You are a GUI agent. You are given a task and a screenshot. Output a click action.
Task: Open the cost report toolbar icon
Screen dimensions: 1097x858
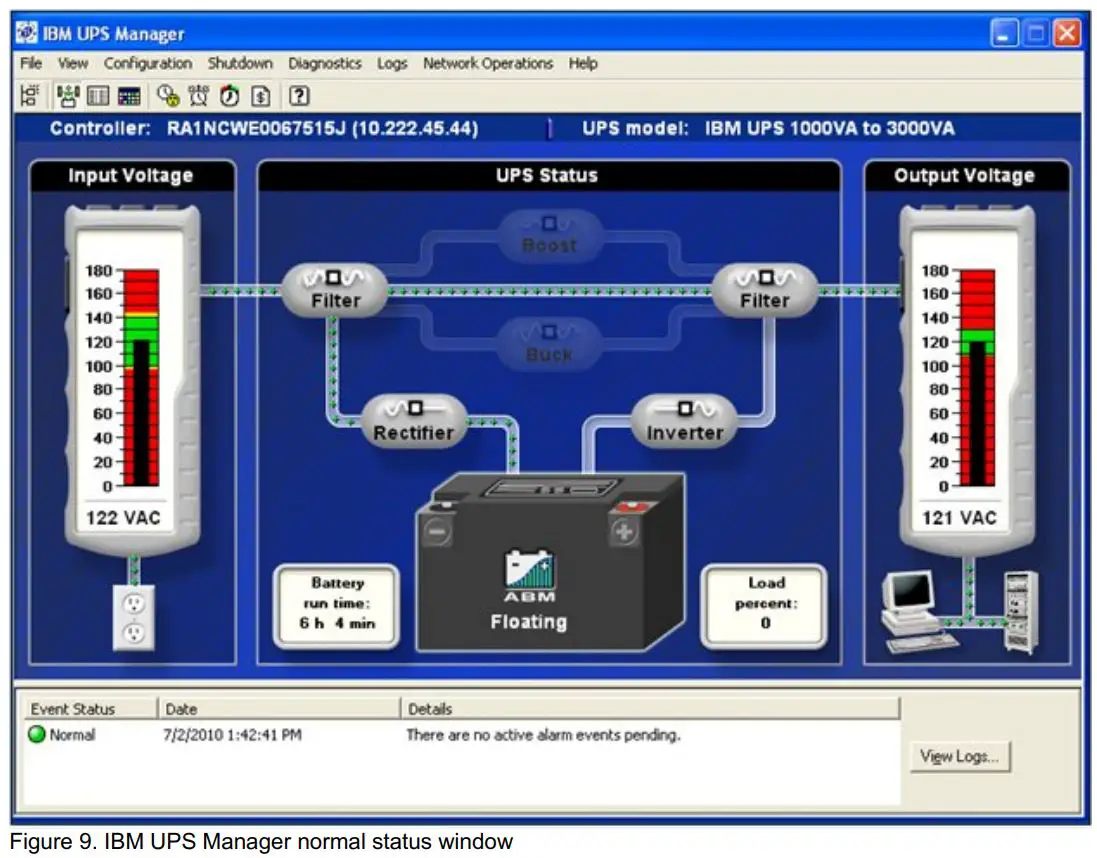[x=259, y=96]
